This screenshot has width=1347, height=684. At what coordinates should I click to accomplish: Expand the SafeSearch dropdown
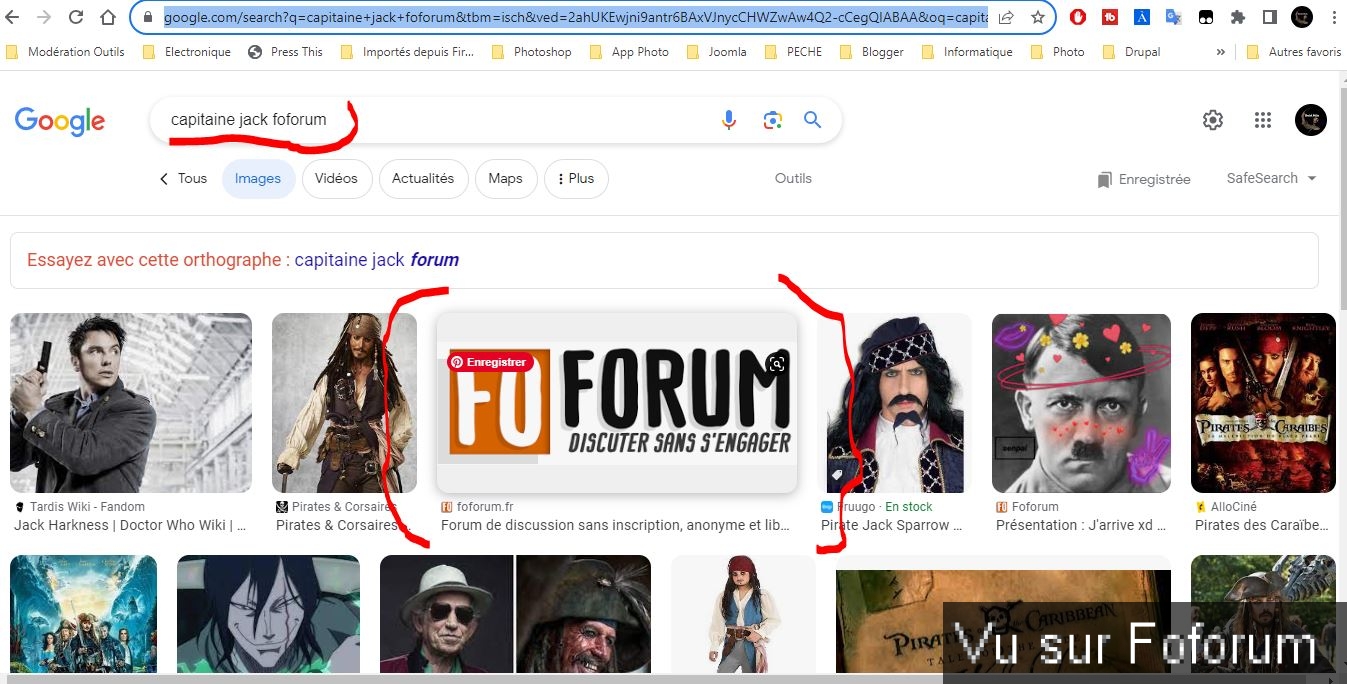1271,178
